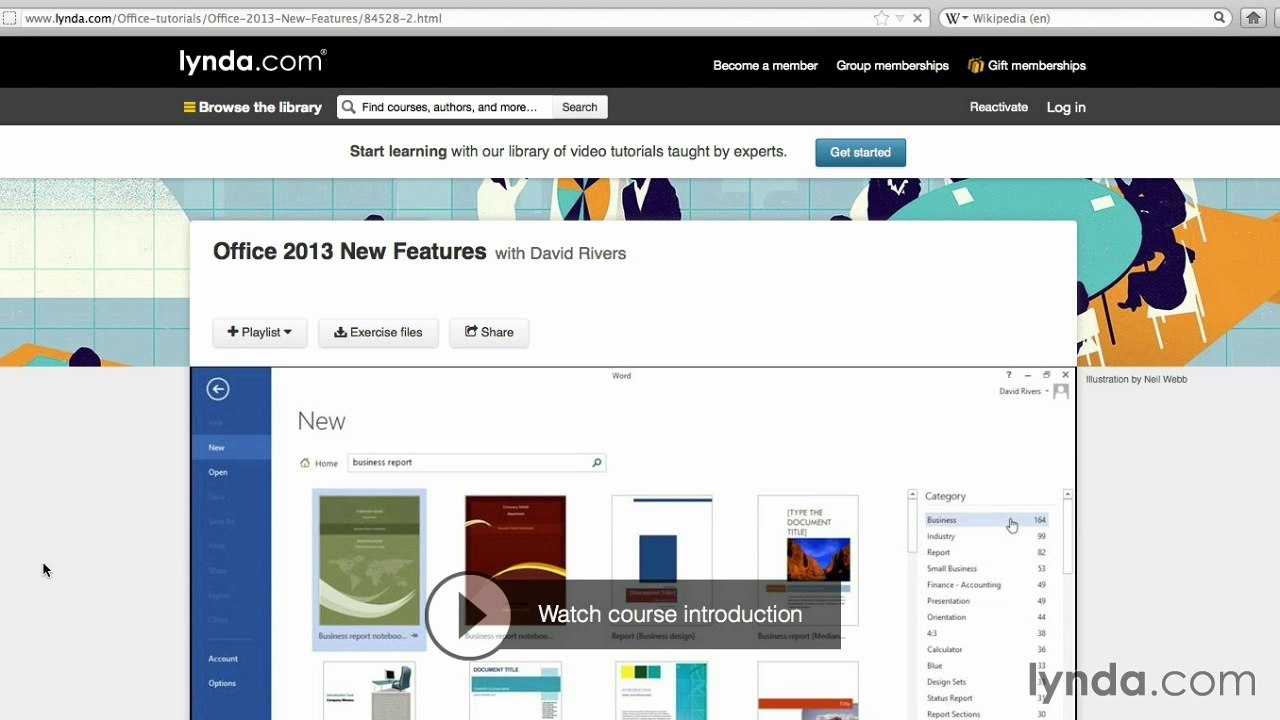Click the category list scrollbar up arrow
Viewport: 1280px width, 720px height.
coord(1068,495)
